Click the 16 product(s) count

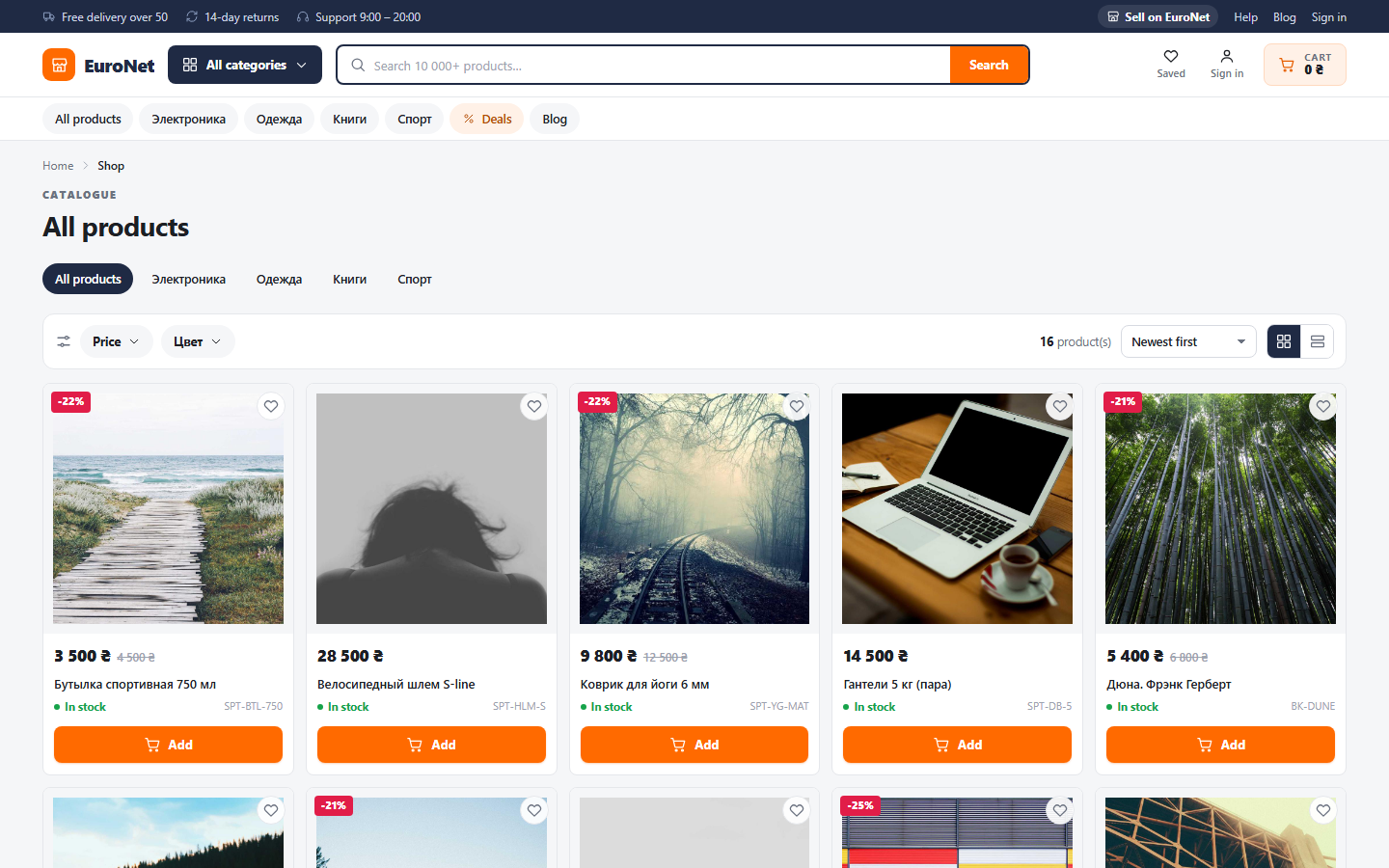[x=1075, y=341]
